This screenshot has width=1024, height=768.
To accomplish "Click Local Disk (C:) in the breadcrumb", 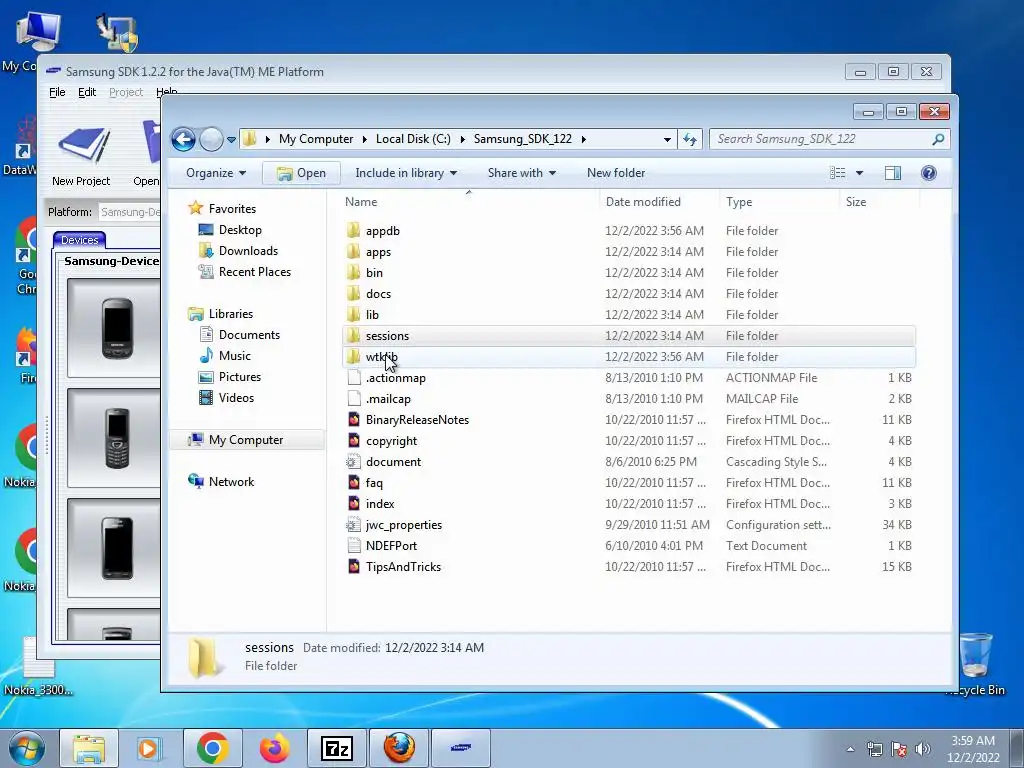I will pos(413,139).
